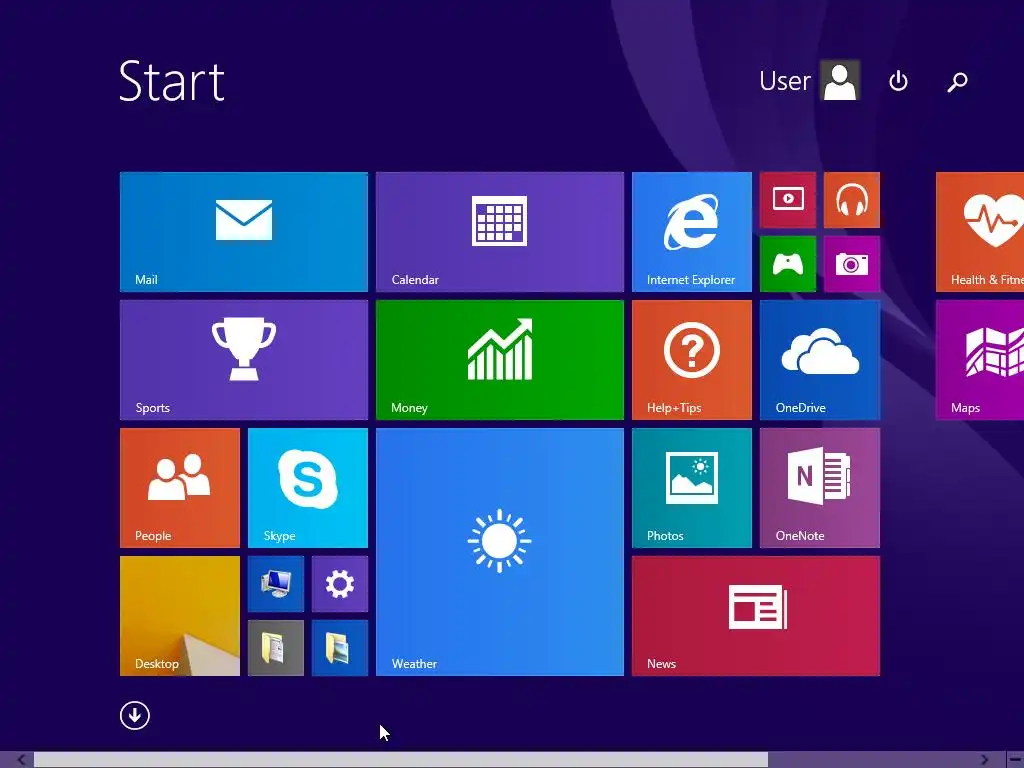
Task: Open the Photos tile
Action: pos(692,488)
